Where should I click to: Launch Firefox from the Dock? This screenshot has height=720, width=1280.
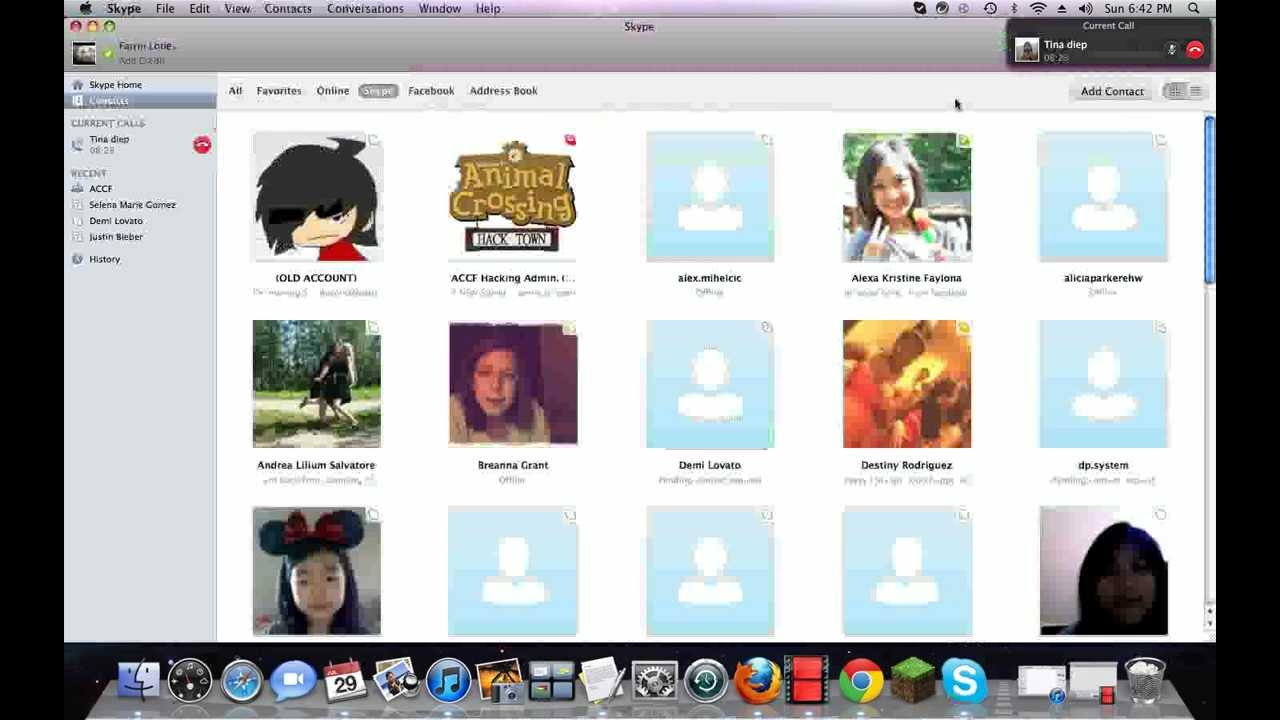click(x=758, y=681)
